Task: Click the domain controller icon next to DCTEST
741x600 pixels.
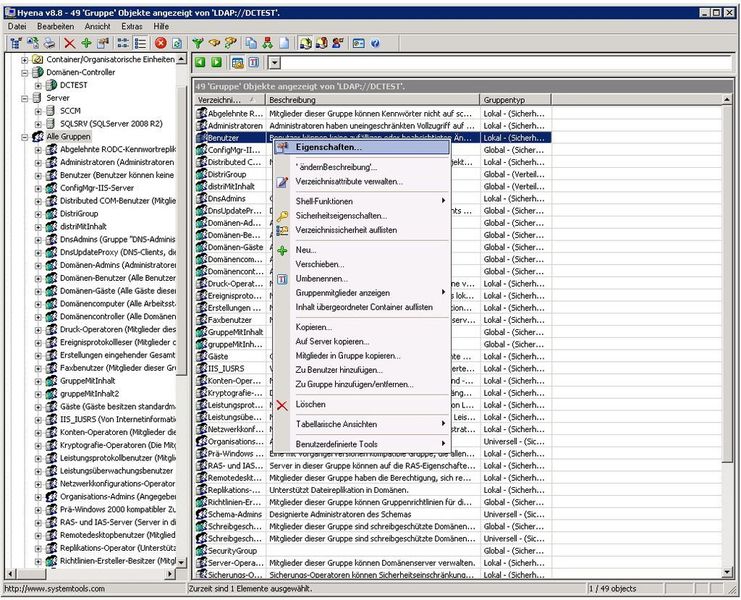Action: 51,85
